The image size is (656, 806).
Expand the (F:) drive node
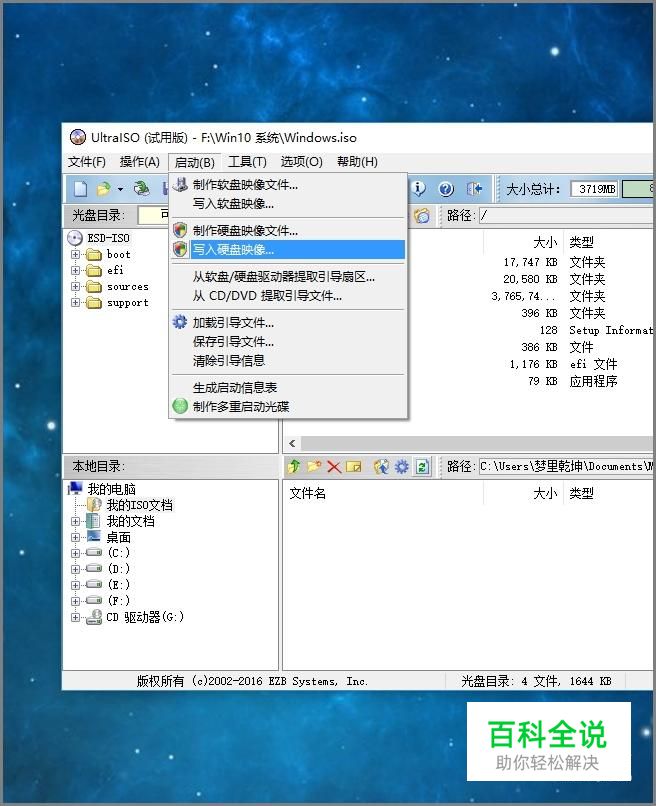pos(76,601)
